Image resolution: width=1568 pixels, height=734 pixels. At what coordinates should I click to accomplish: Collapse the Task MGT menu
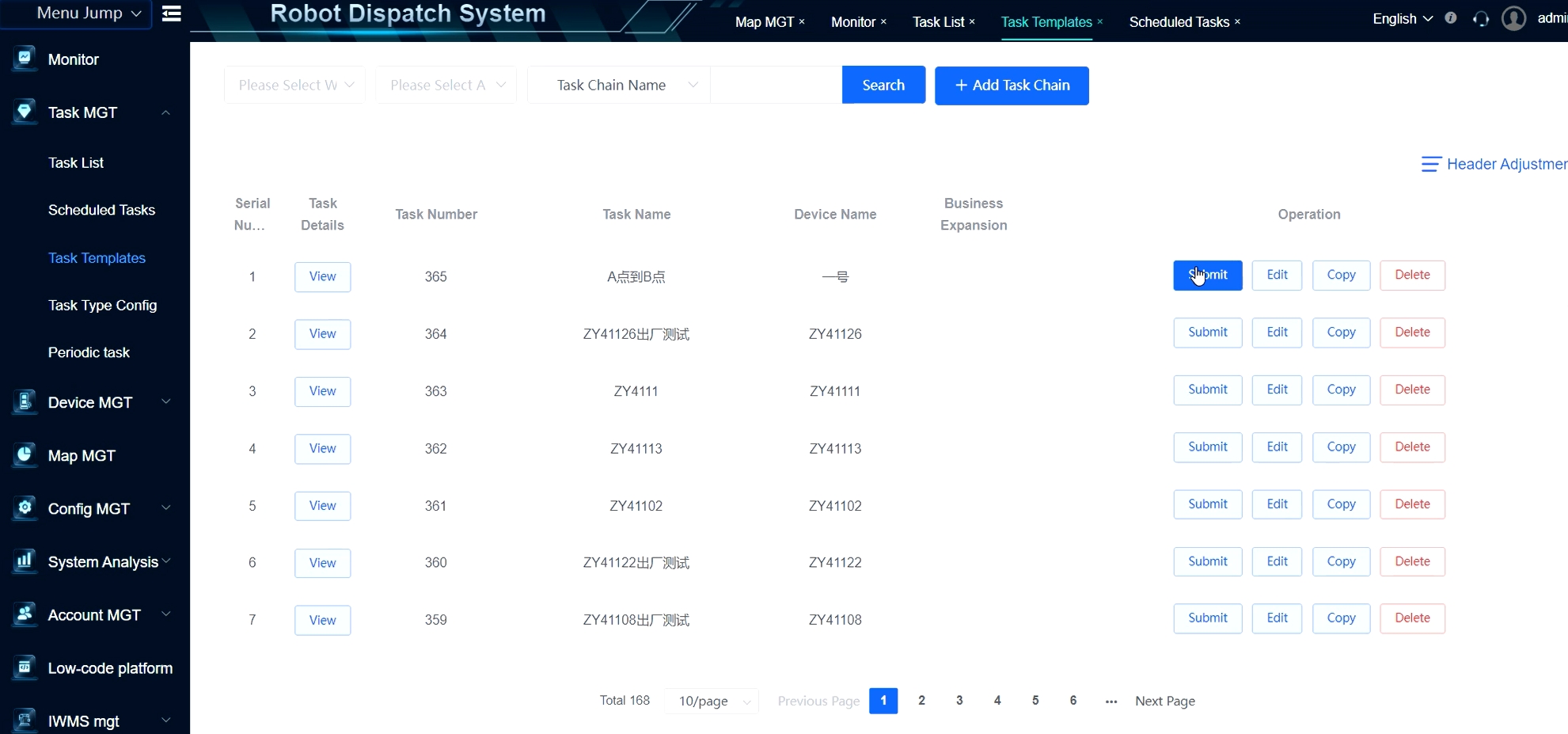pyautogui.click(x=165, y=112)
